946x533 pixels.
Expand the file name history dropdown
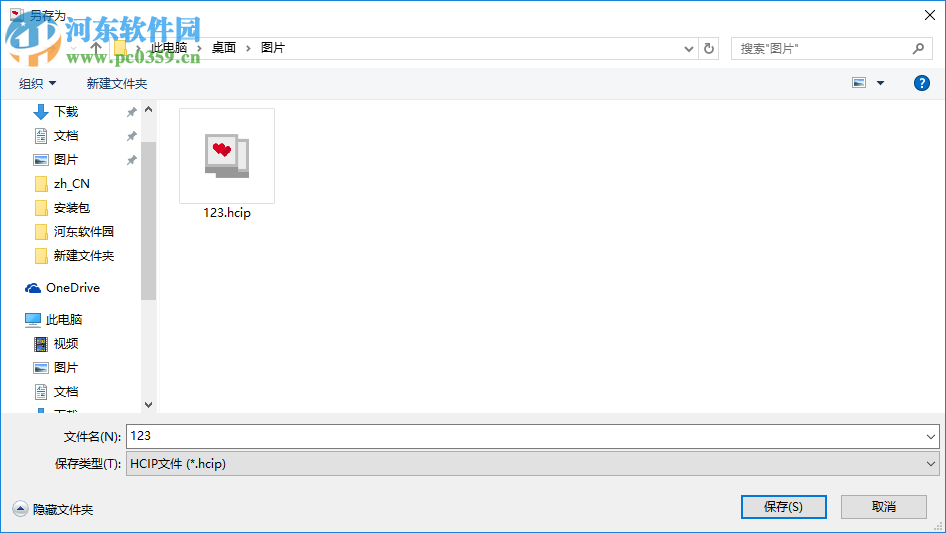tap(930, 436)
